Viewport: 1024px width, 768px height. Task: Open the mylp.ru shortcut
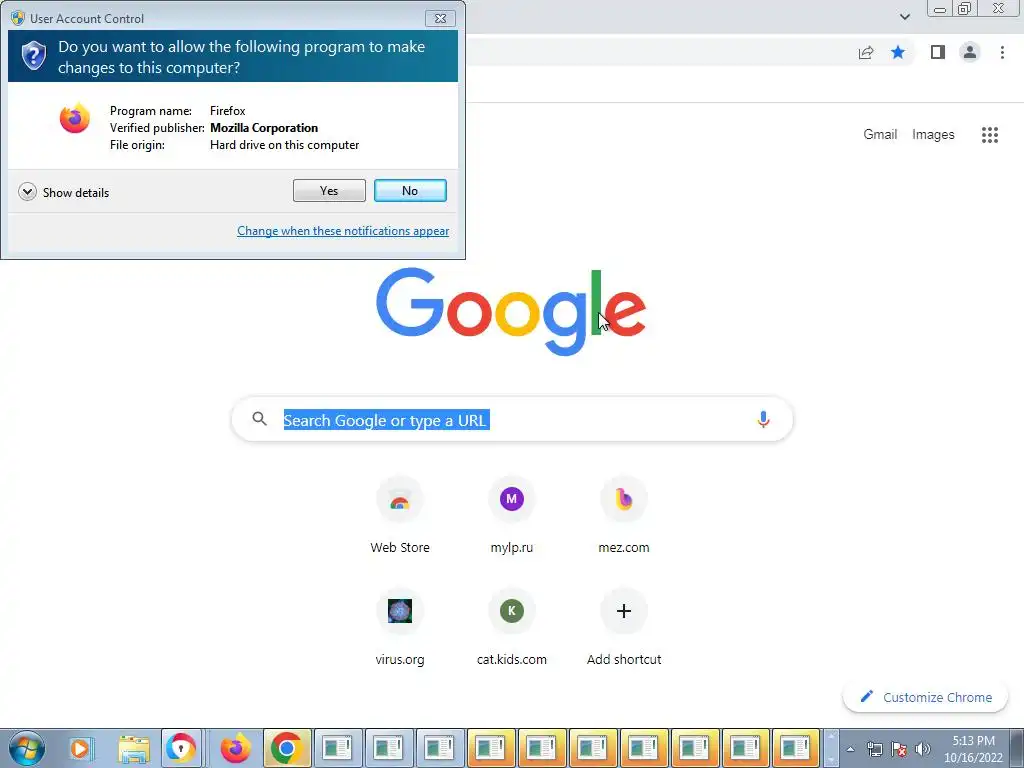coord(511,516)
